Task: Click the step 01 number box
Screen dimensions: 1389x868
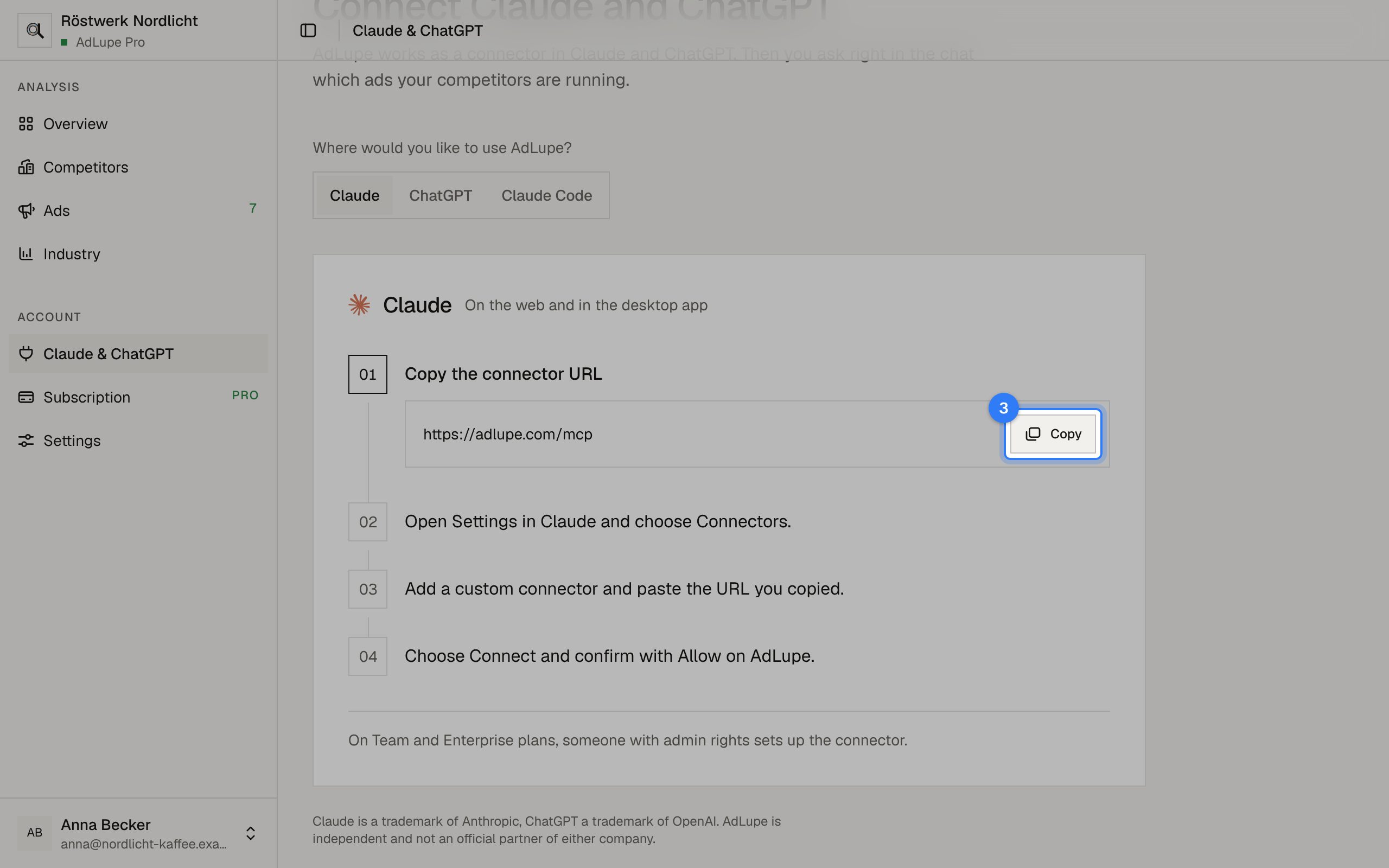Action: (x=368, y=374)
